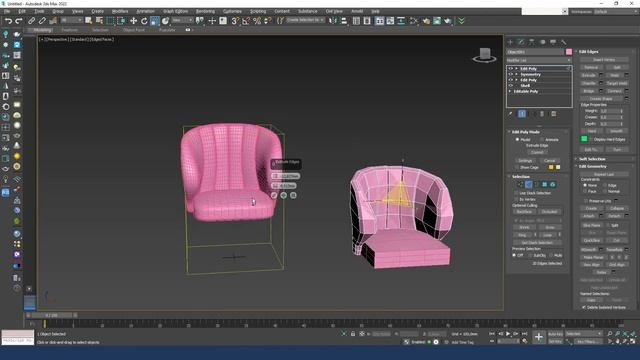Expand the top Edit Poly modifier
Screen dimensions: 640x360
click(516, 69)
